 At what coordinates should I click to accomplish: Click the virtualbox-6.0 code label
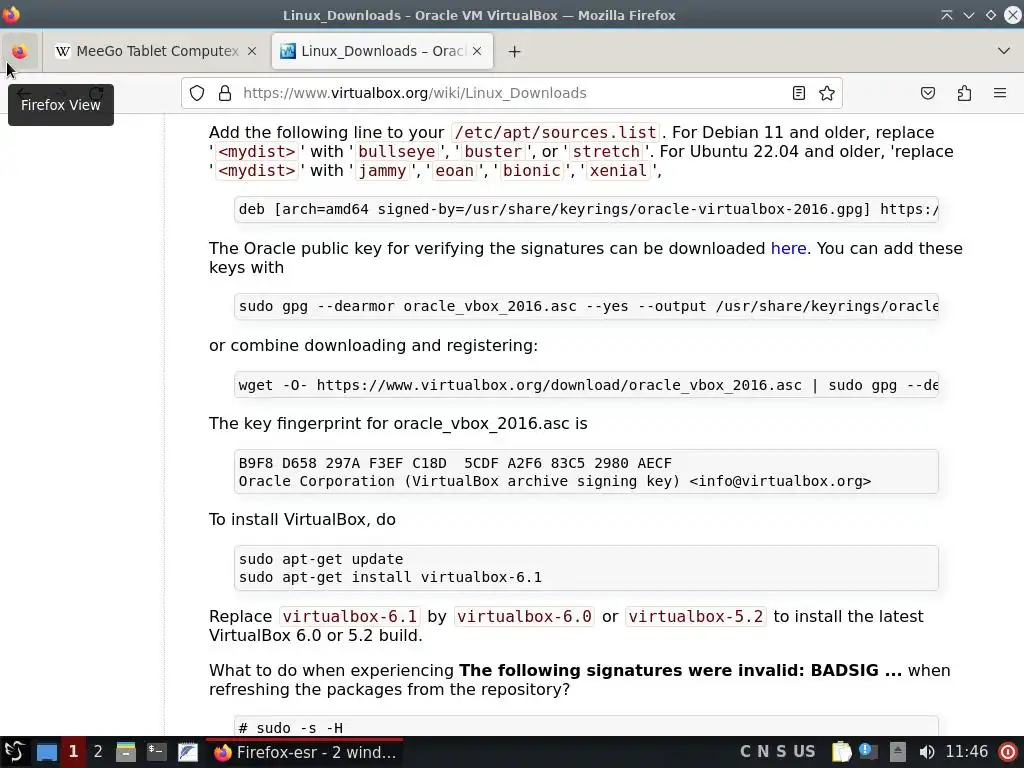[524, 616]
